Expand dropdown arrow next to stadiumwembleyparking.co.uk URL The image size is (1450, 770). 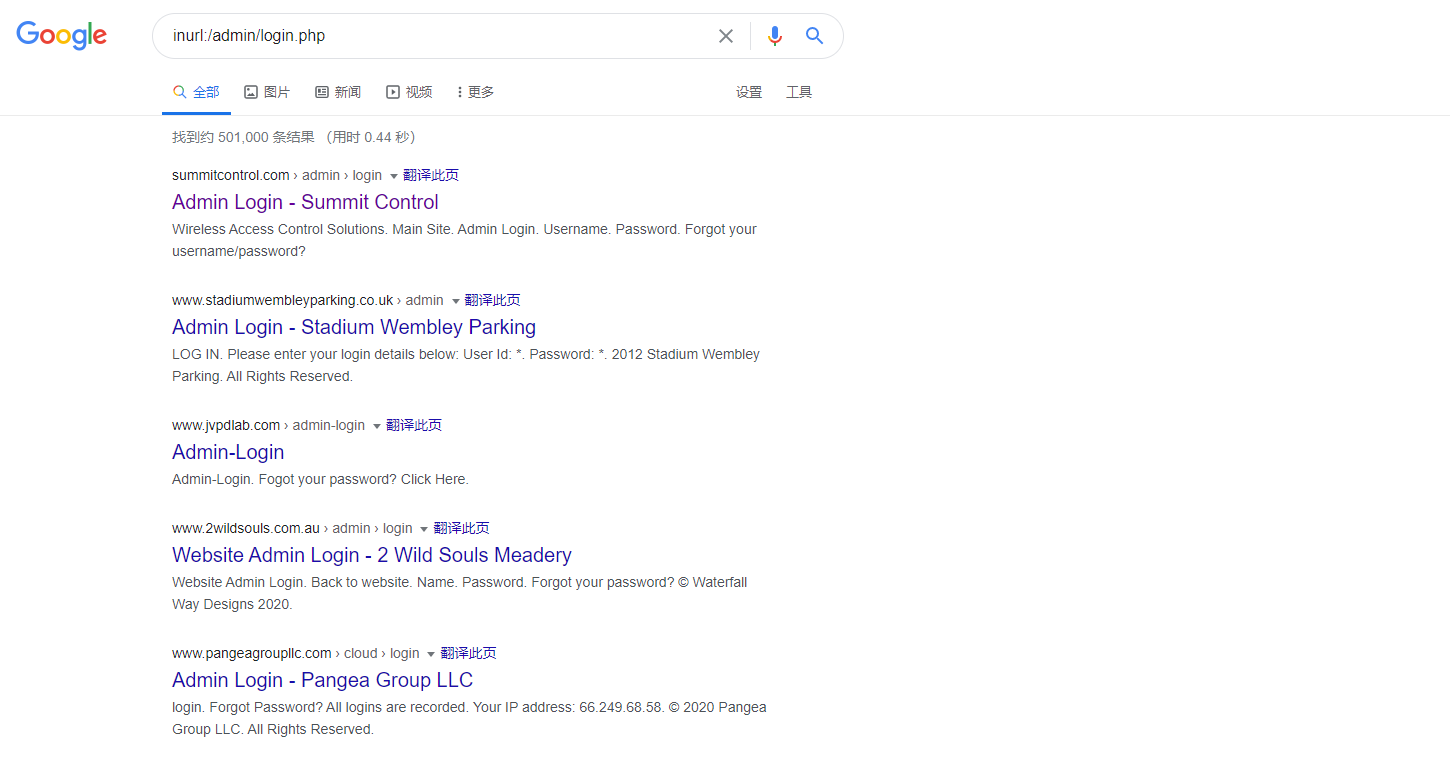[456, 301]
